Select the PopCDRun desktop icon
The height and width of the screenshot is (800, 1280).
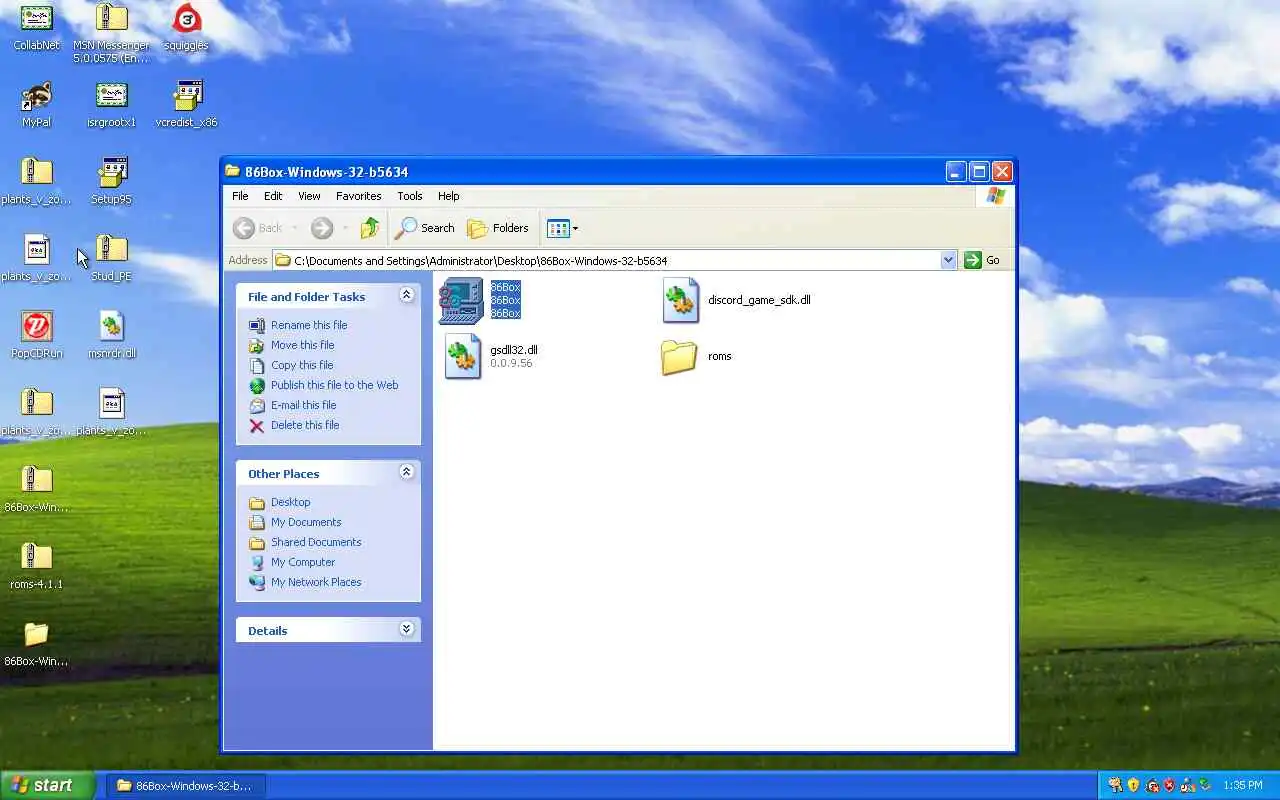click(x=37, y=335)
